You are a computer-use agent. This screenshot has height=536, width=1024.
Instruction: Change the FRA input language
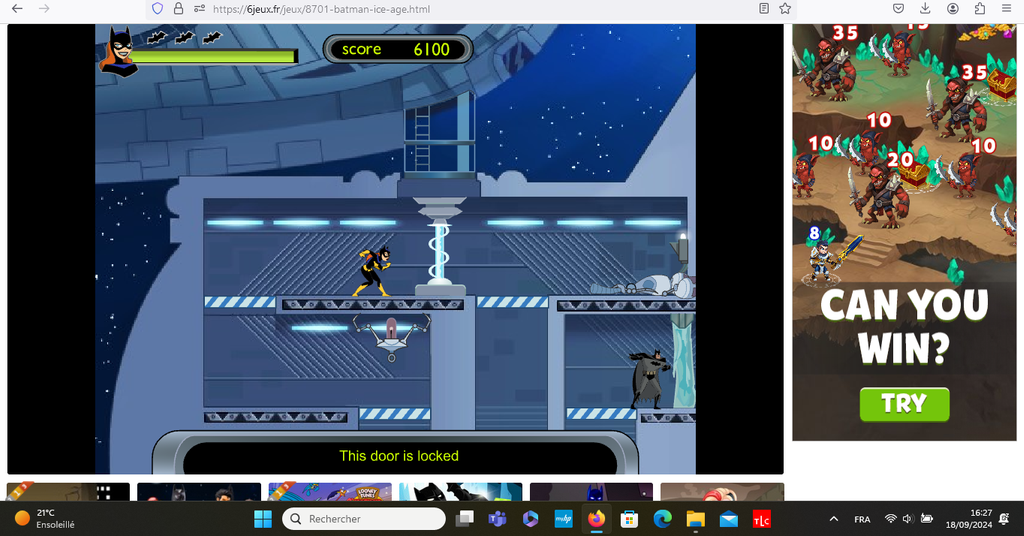(862, 519)
